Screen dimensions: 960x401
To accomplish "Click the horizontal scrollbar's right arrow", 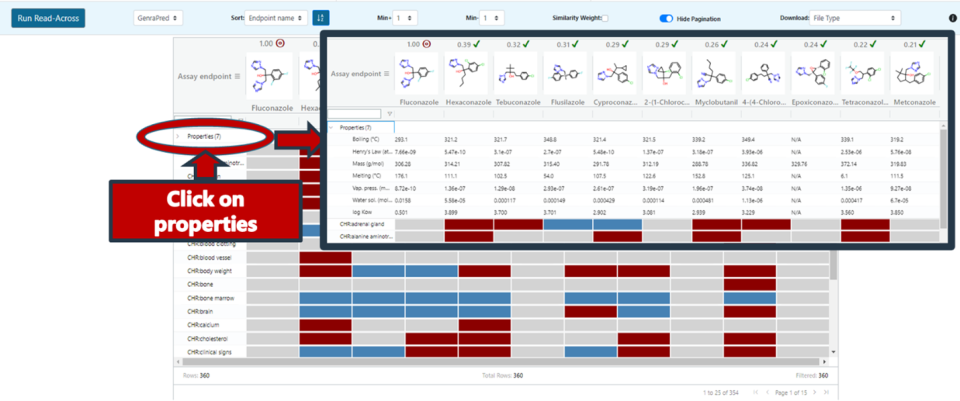I will 823,361.
